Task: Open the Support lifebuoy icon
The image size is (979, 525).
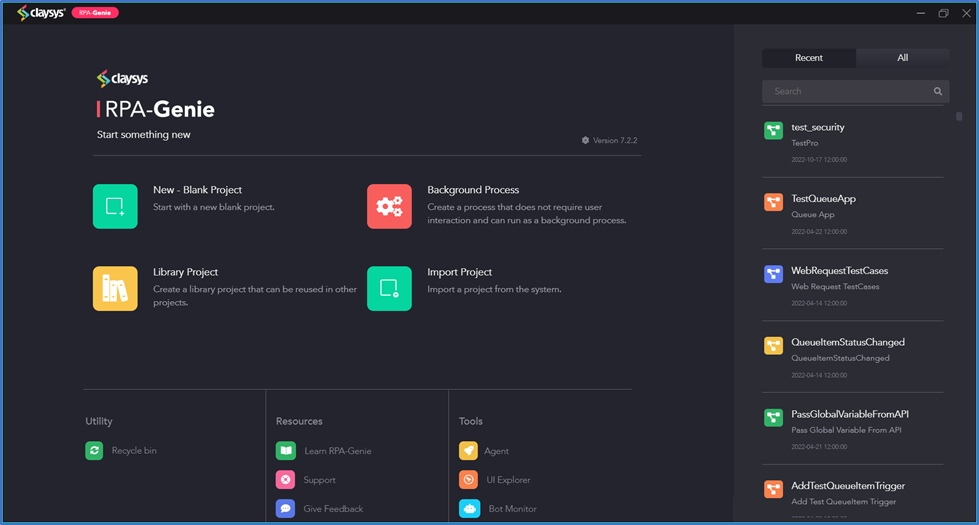Action: [x=285, y=479]
